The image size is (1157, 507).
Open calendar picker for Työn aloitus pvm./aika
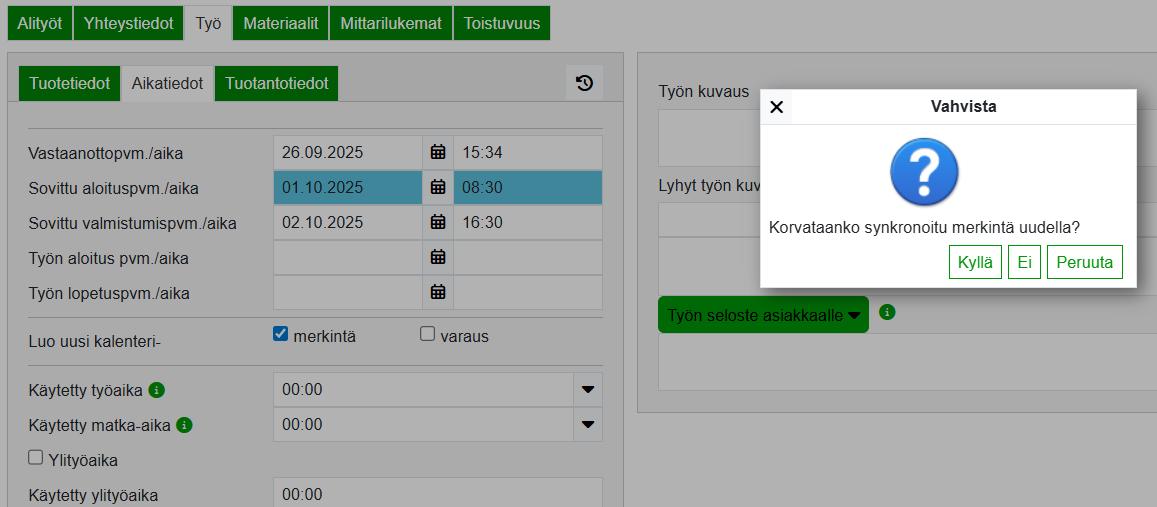[437, 258]
